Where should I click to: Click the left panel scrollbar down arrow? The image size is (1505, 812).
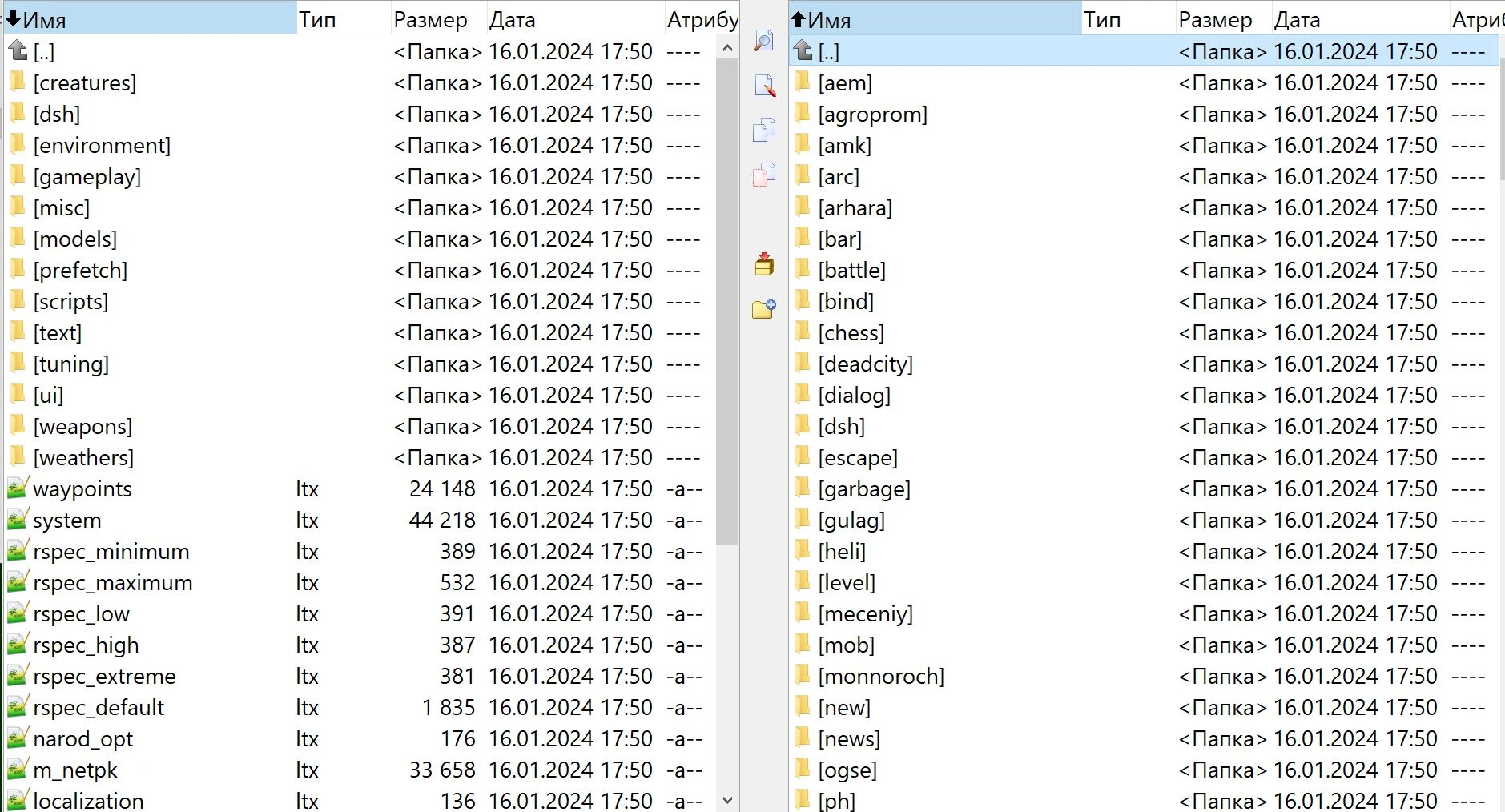(728, 799)
